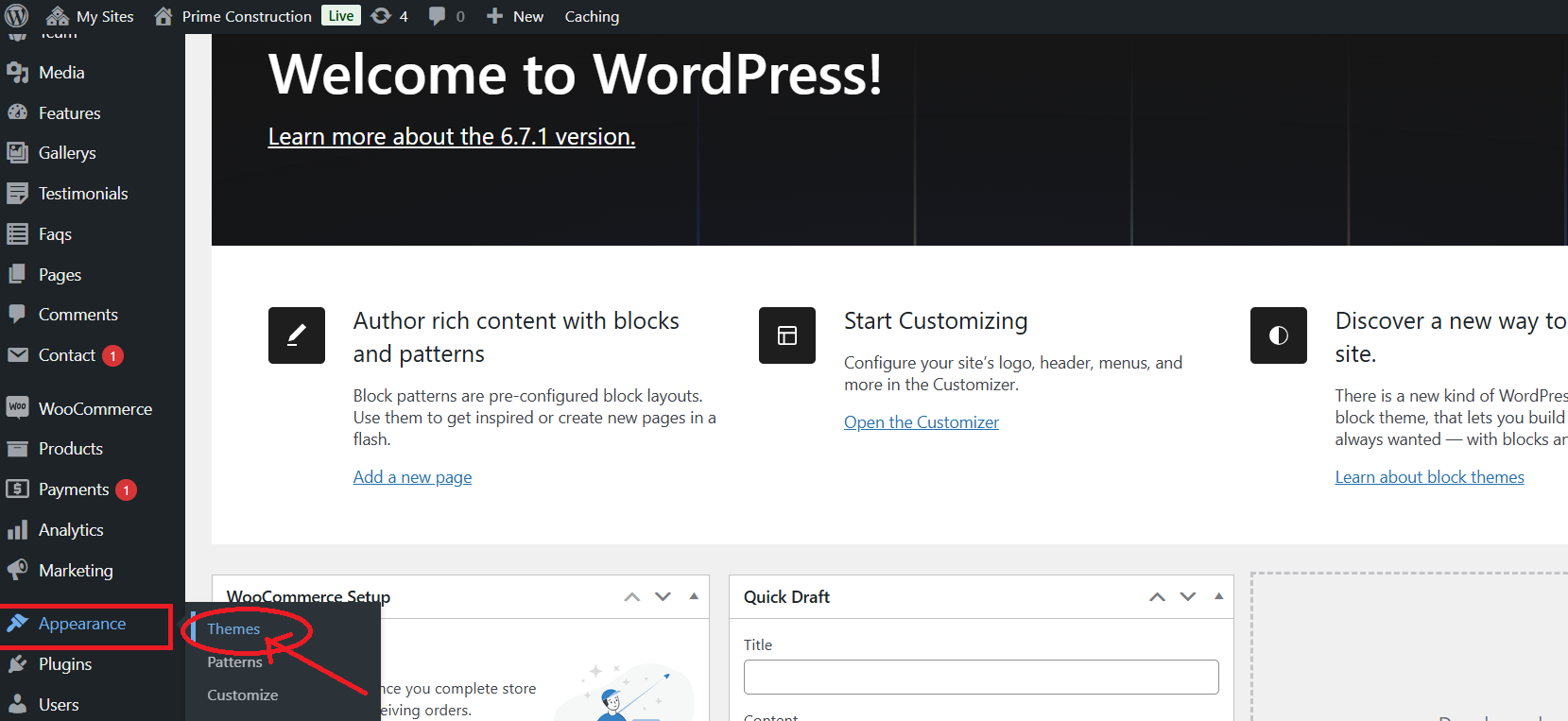Click the WordPress logo in admin bar

17,16
